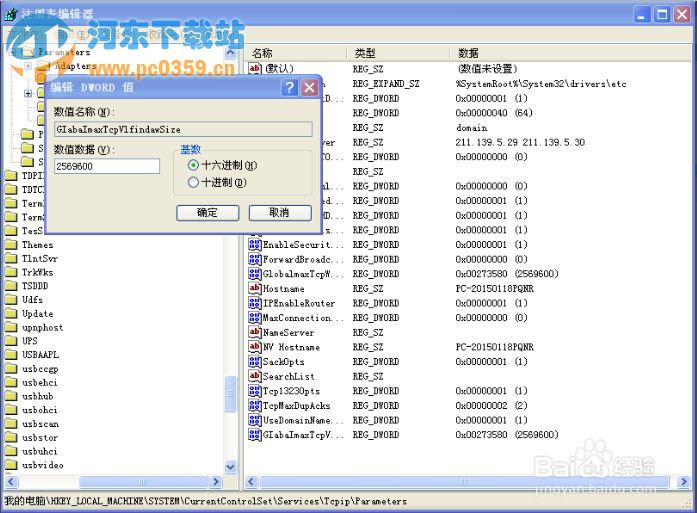Select the NameServer string value icon

coord(255,332)
